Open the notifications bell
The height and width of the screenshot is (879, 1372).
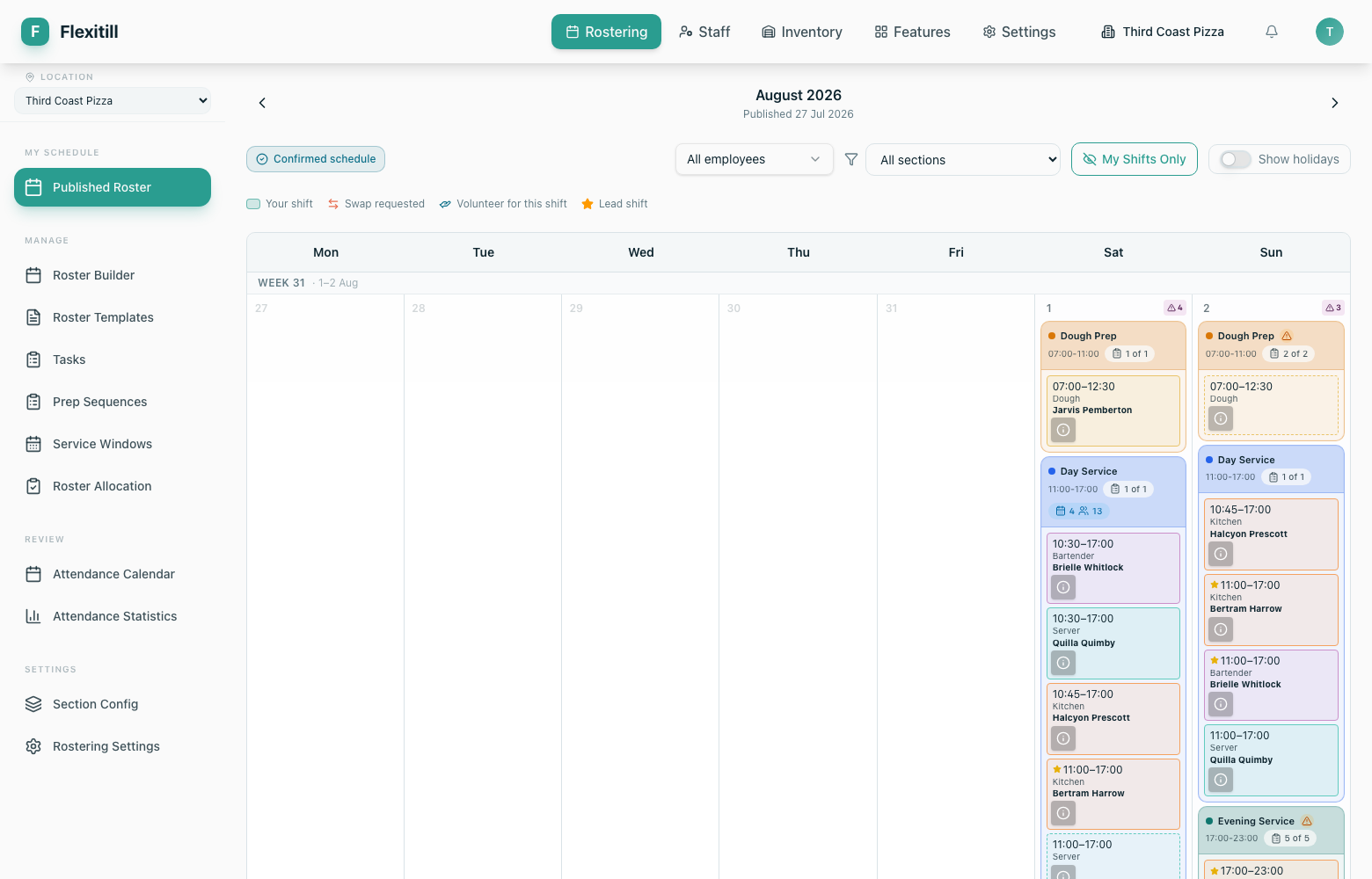pos(1272,32)
